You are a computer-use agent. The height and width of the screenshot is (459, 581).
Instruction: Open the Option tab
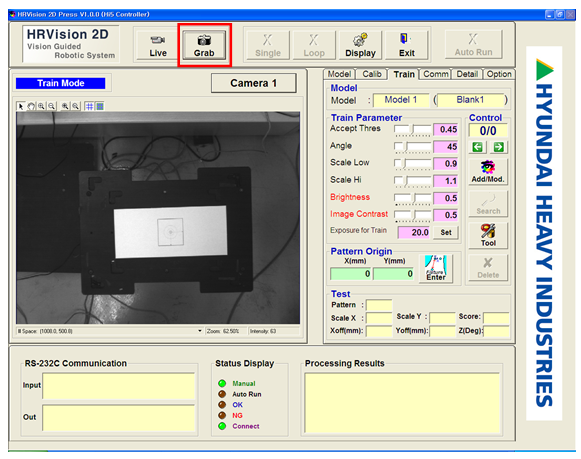tap(499, 74)
